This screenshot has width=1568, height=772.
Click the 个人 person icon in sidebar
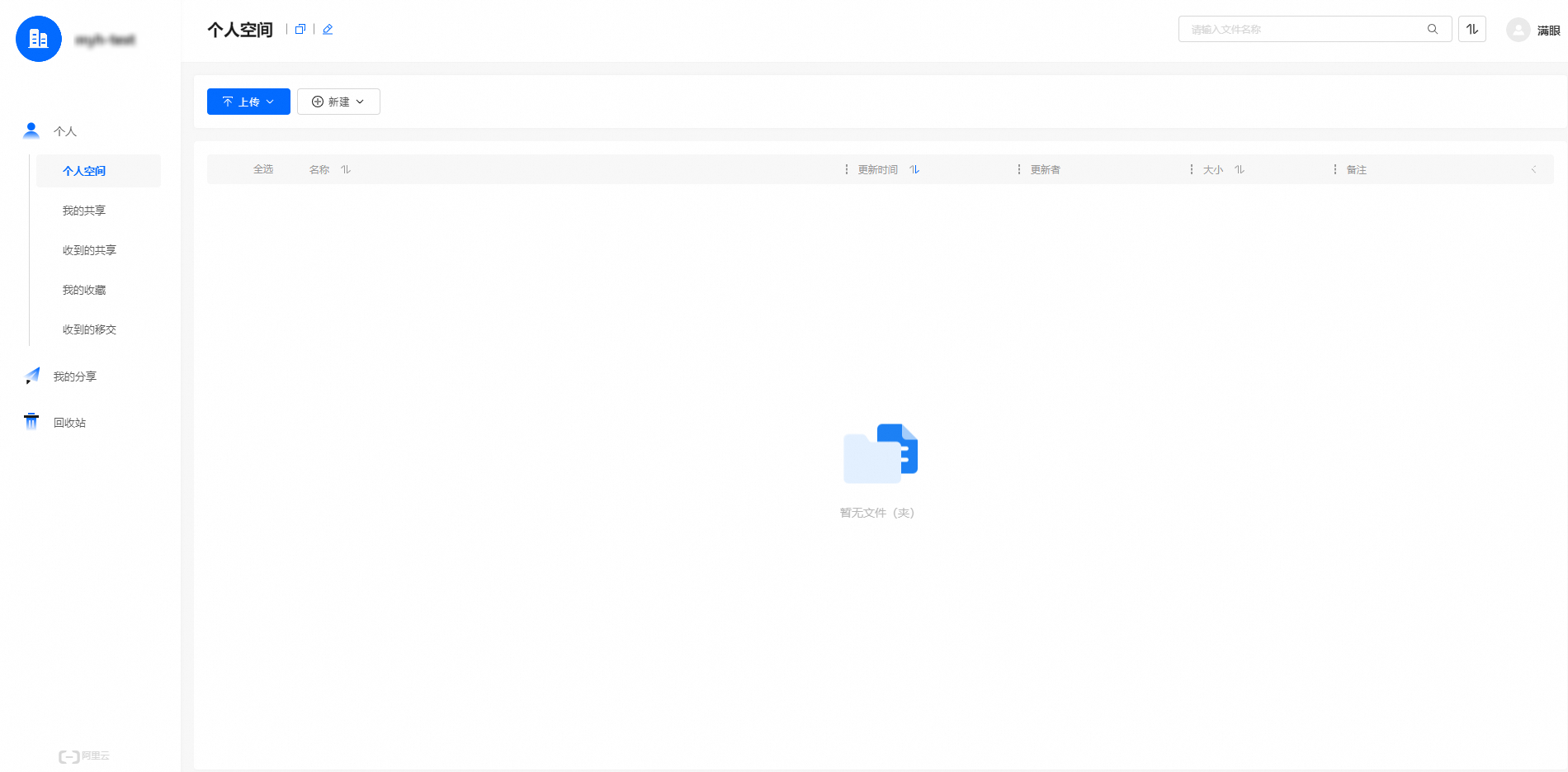coord(31,130)
